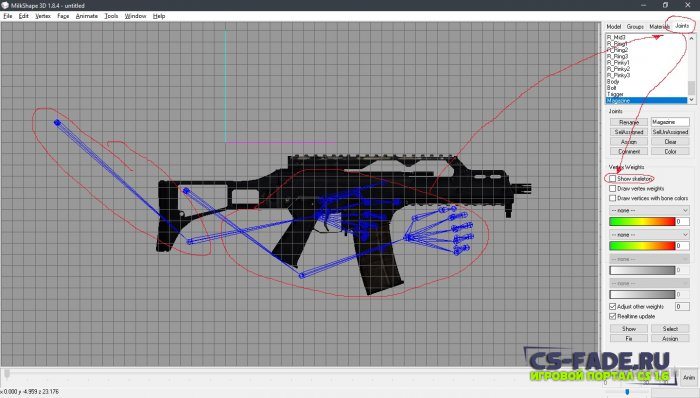700x398 pixels.
Task: Toggle Draw vertex weights checkbox
Action: click(612, 188)
